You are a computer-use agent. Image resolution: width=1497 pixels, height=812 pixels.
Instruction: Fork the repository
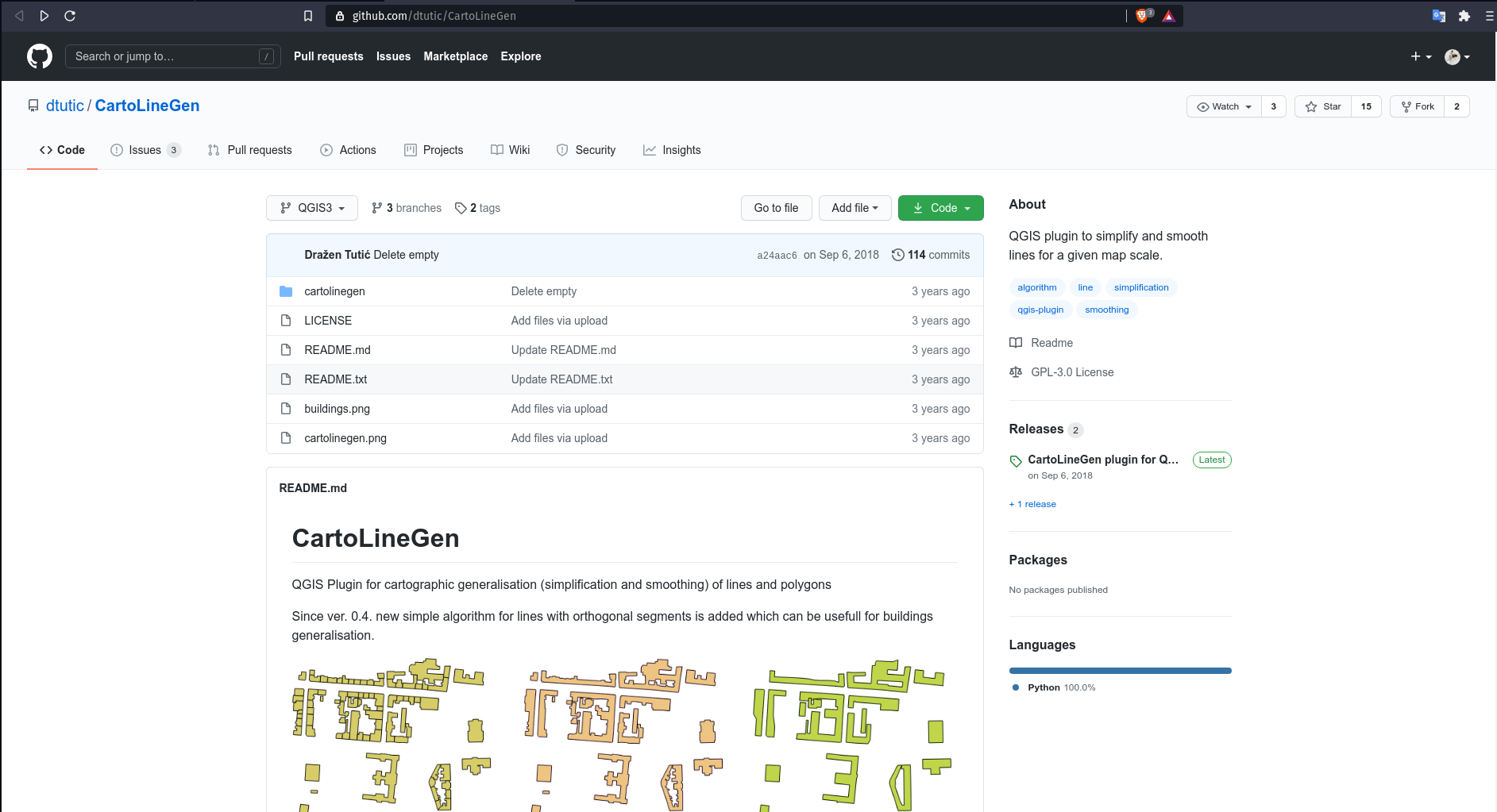click(1418, 106)
